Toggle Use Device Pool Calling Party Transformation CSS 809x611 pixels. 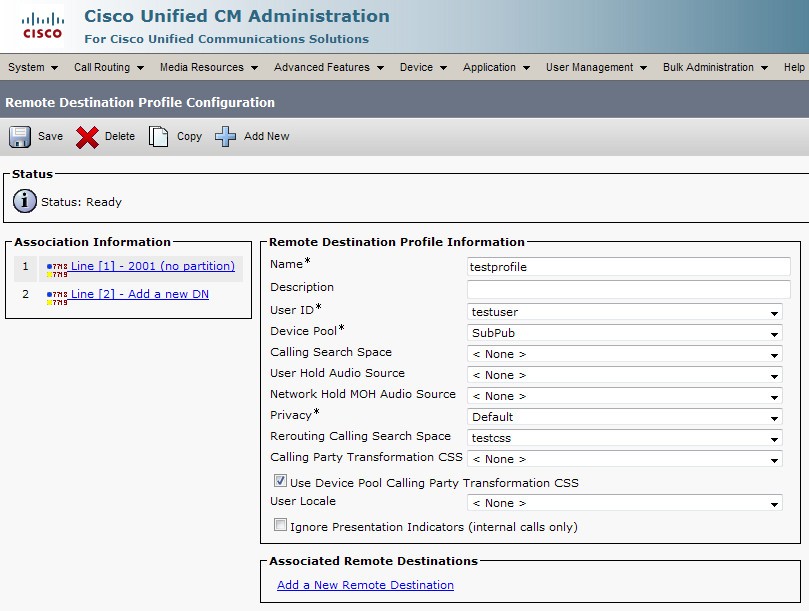click(x=280, y=481)
